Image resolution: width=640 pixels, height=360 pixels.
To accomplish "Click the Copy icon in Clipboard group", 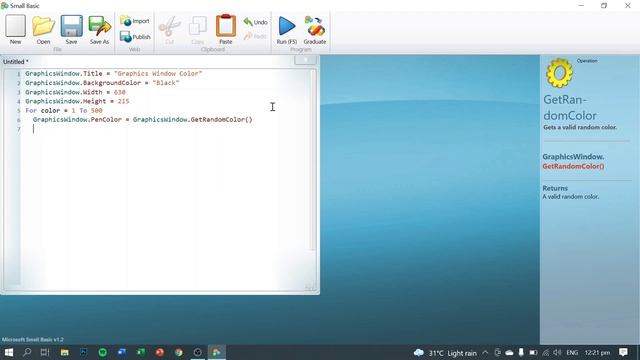I will 198,29.
